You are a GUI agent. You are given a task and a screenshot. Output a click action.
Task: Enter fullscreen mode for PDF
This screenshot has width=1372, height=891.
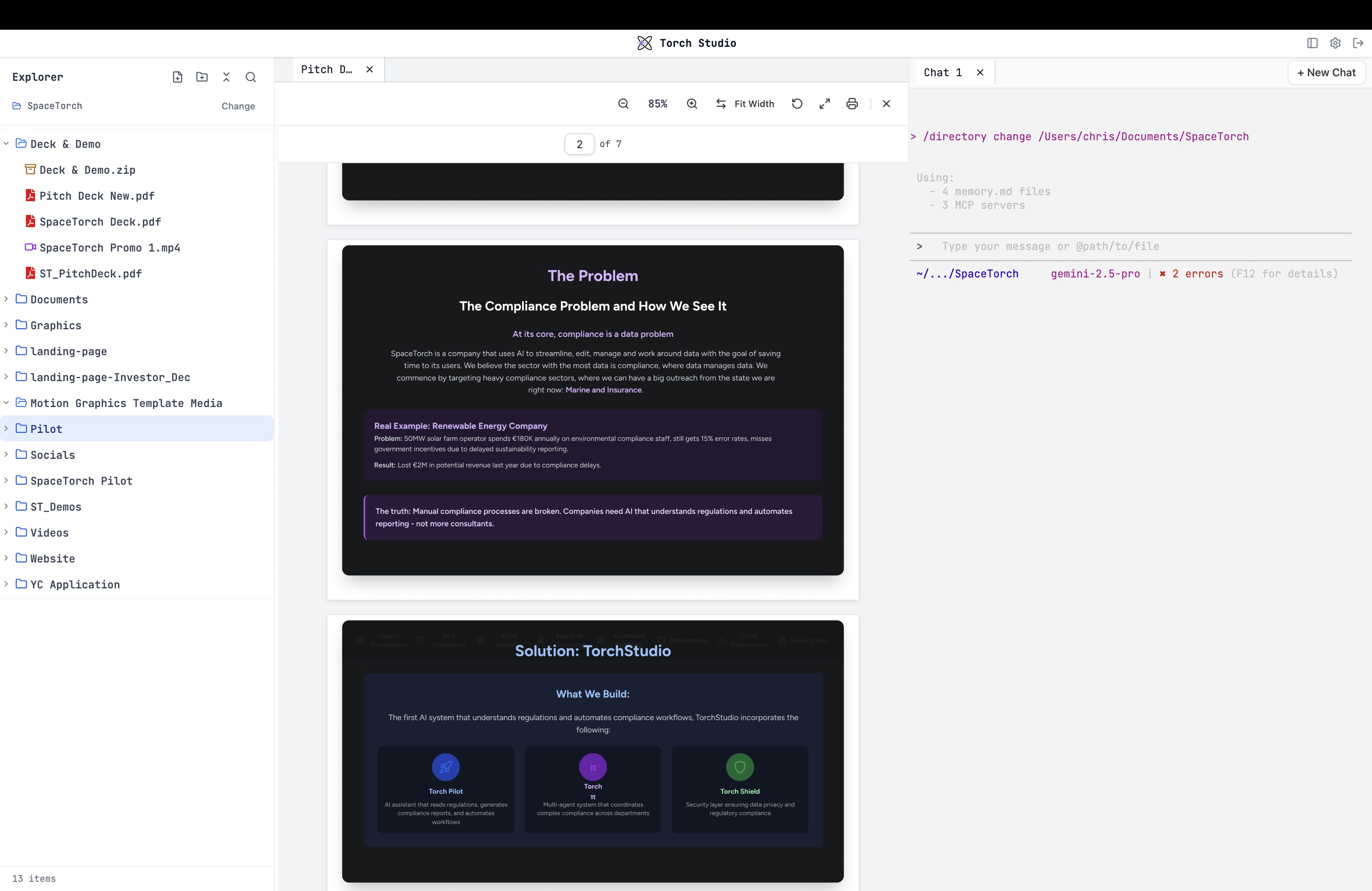(x=824, y=104)
